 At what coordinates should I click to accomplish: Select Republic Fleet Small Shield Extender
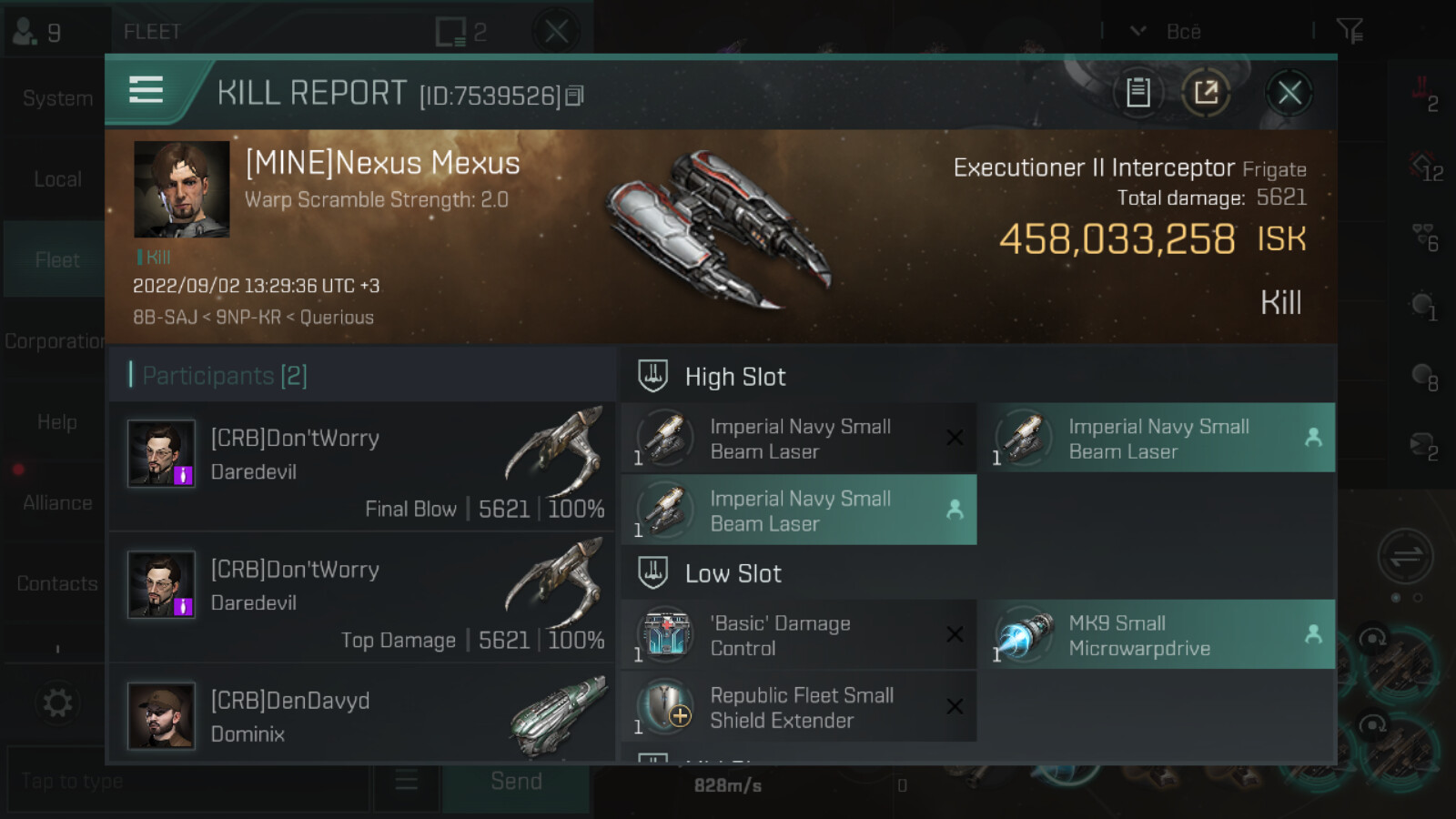(798, 707)
